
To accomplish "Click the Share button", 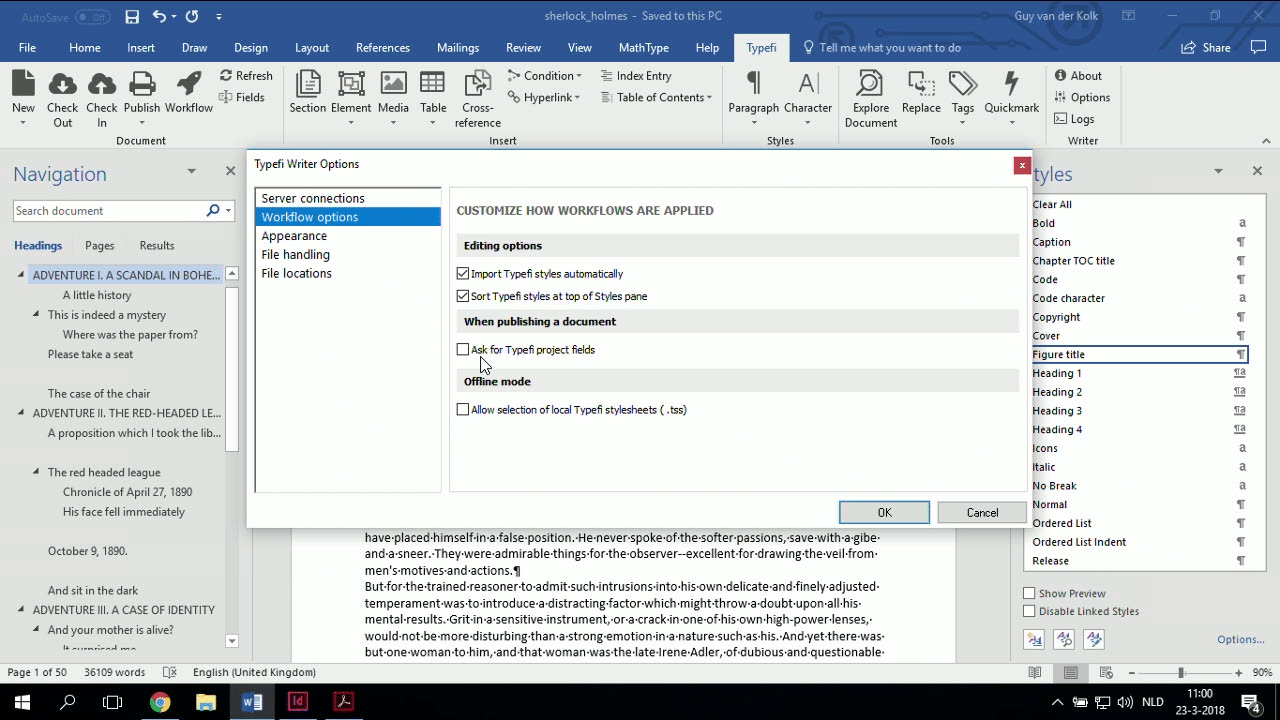I will [1206, 47].
